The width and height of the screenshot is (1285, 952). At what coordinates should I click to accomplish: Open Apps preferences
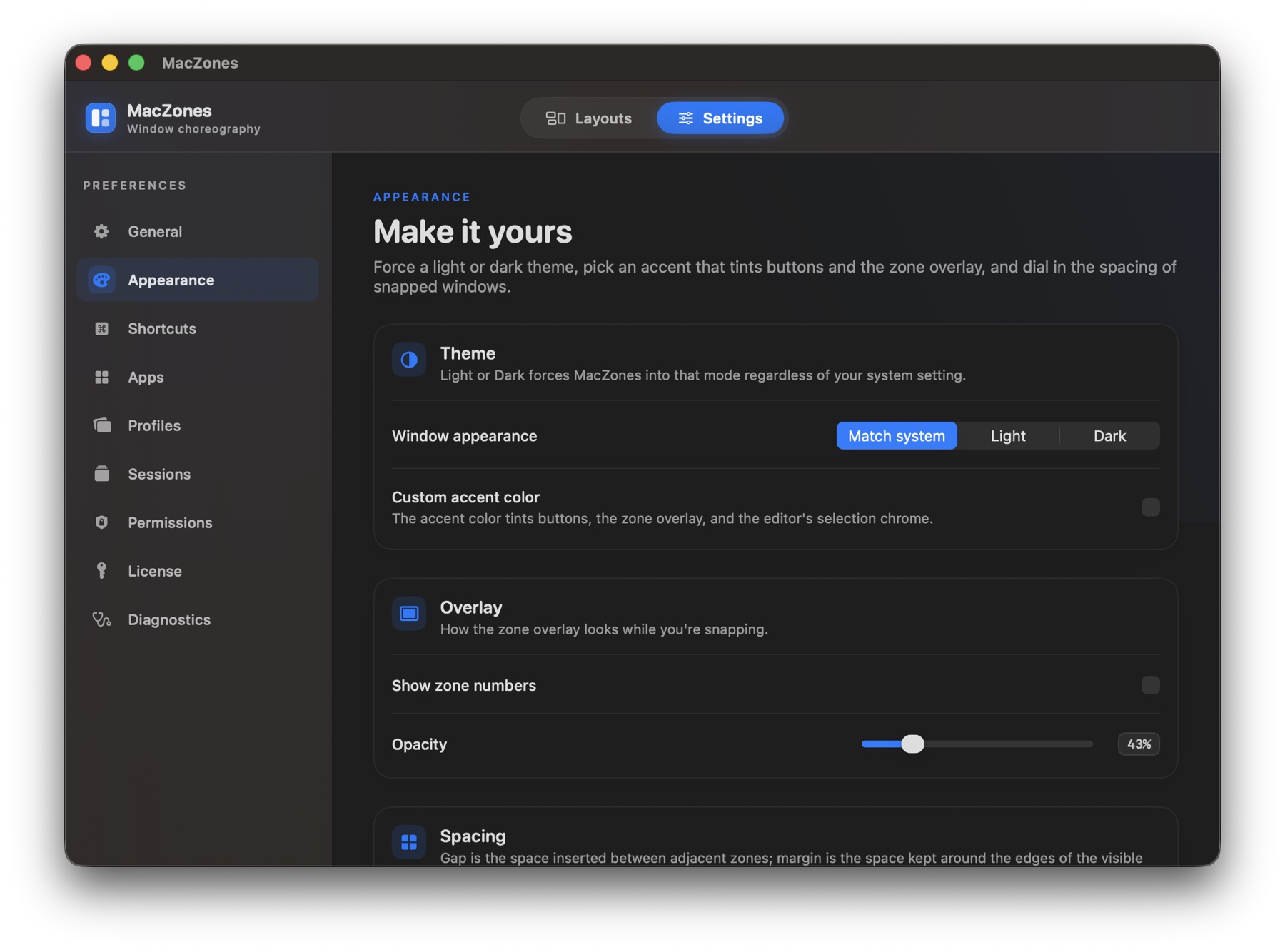click(198, 377)
